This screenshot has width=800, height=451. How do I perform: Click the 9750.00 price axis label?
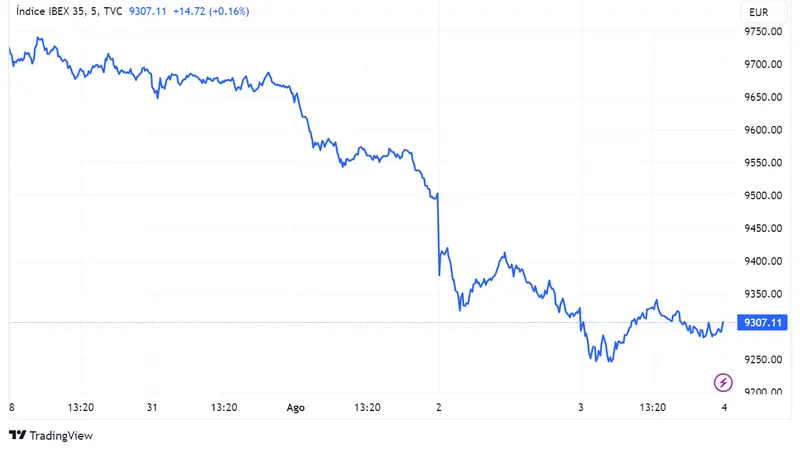[763, 32]
